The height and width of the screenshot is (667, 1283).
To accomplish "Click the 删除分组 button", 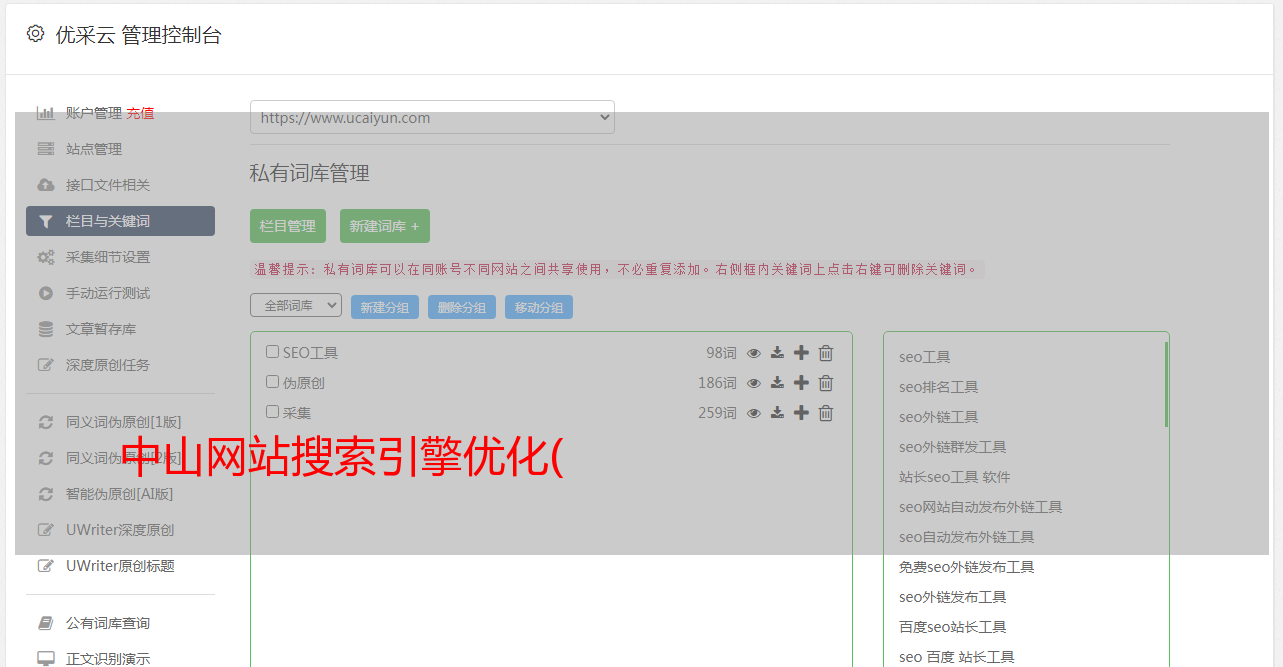I will click(462, 307).
